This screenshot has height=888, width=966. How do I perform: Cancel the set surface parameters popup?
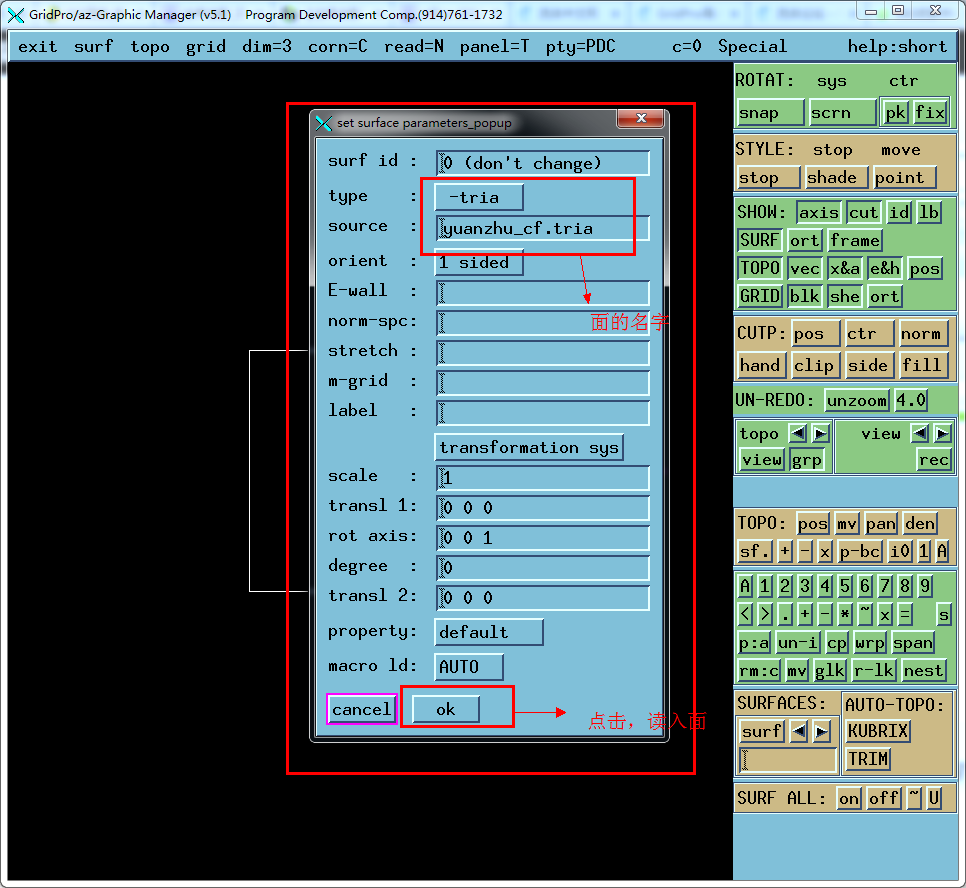coord(361,709)
